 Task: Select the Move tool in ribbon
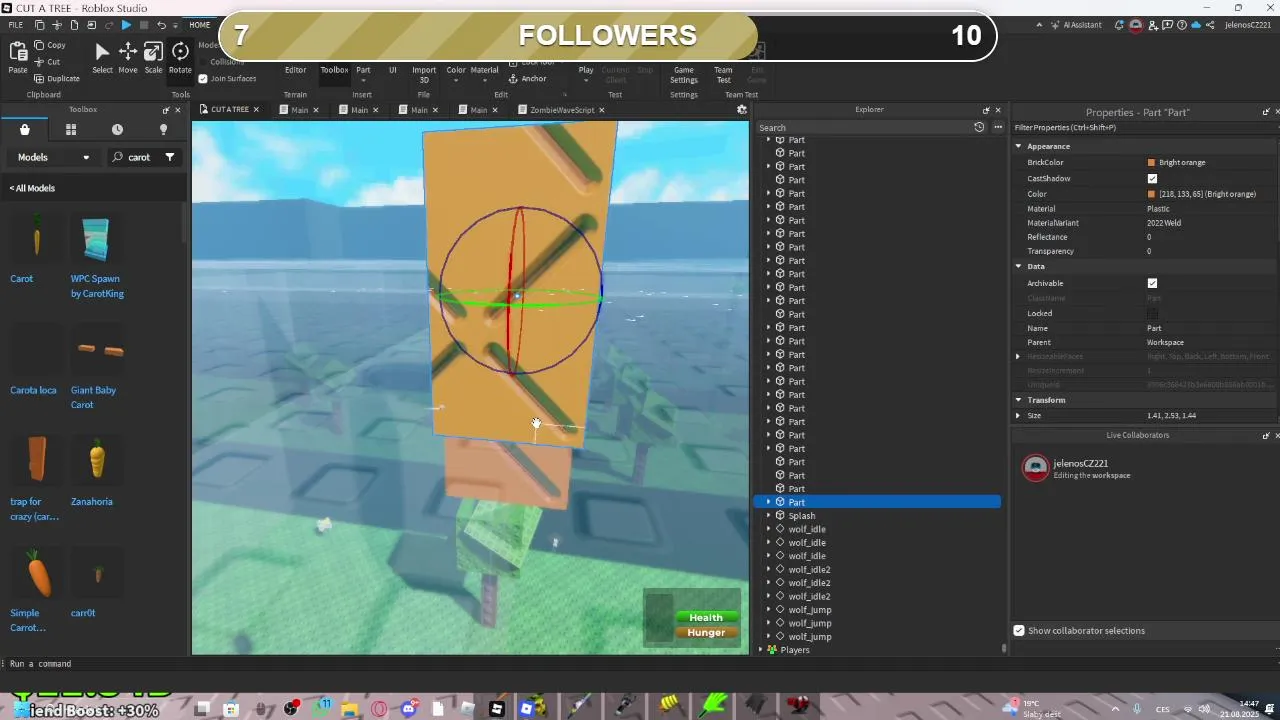(x=128, y=58)
